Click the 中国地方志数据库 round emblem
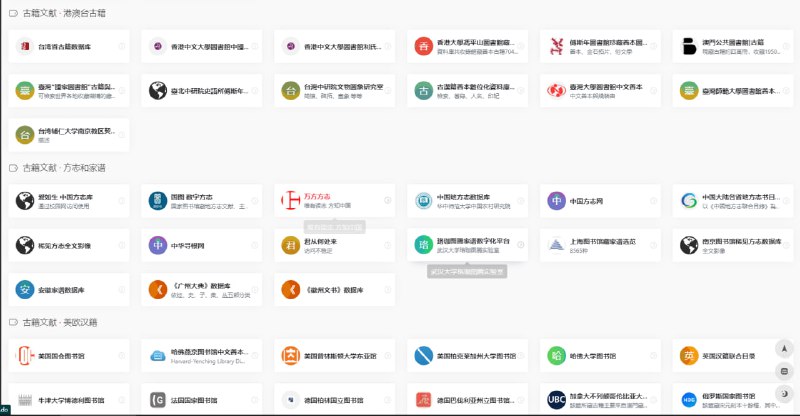The height and width of the screenshot is (416, 800). click(423, 201)
